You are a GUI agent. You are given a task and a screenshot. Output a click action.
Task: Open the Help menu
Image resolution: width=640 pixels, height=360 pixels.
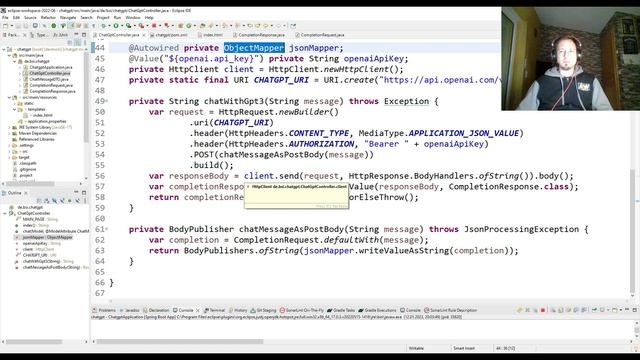[x=149, y=18]
